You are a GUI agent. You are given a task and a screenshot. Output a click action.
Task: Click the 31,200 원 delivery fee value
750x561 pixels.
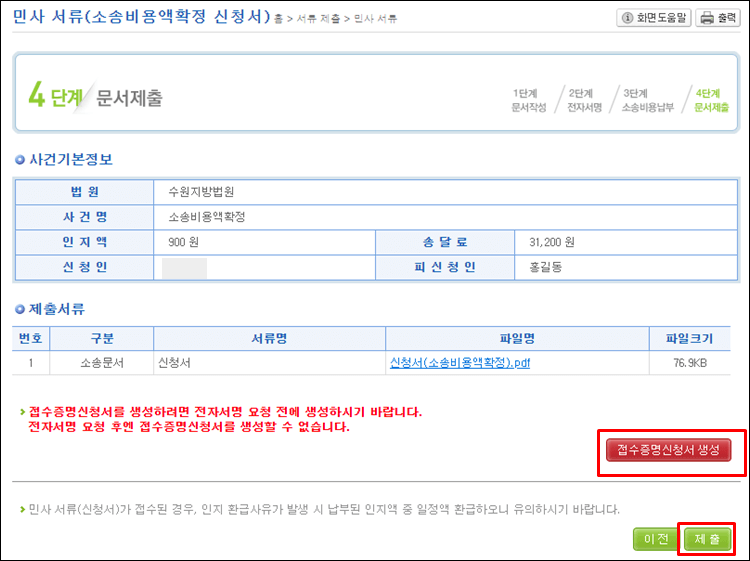point(551,242)
